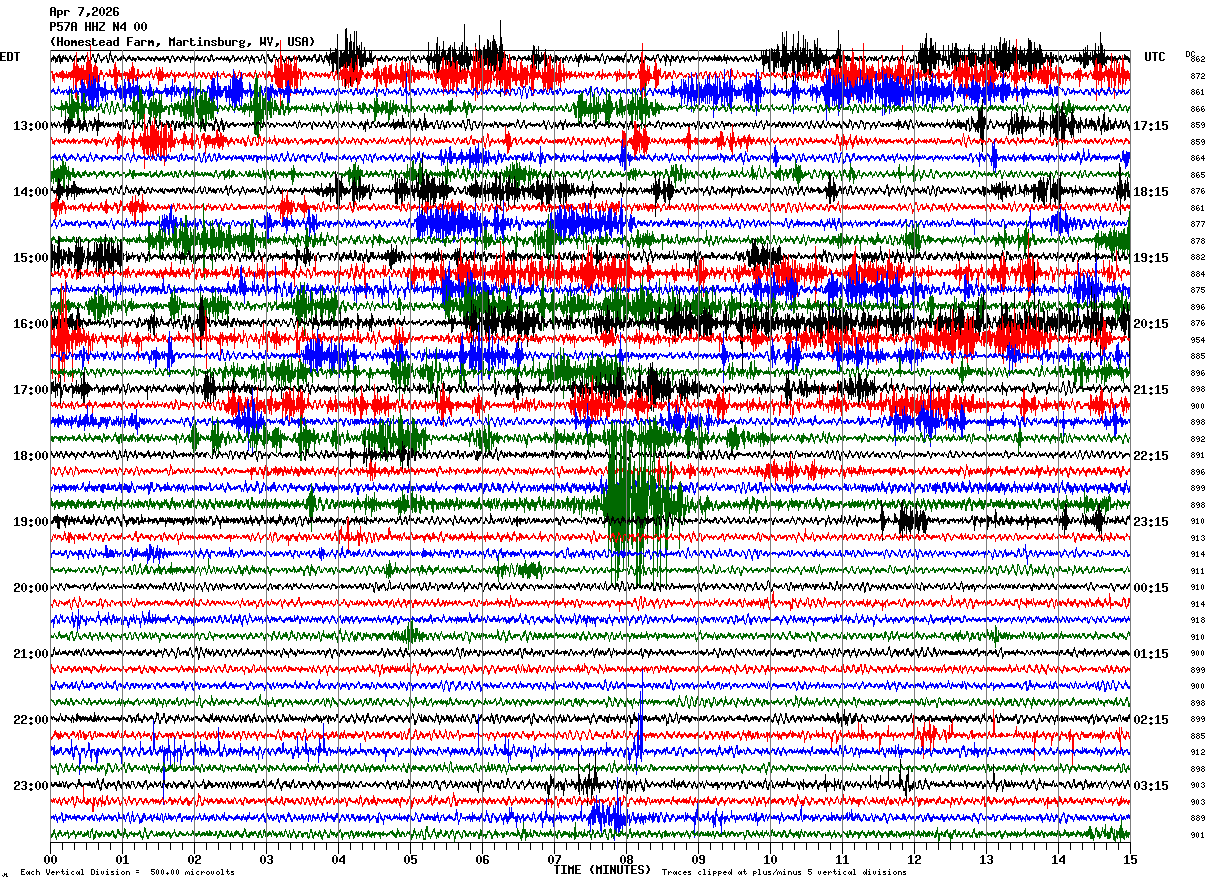The image size is (1210, 886).
Task: Click the 20:15 UTC time label
Action: [1150, 323]
